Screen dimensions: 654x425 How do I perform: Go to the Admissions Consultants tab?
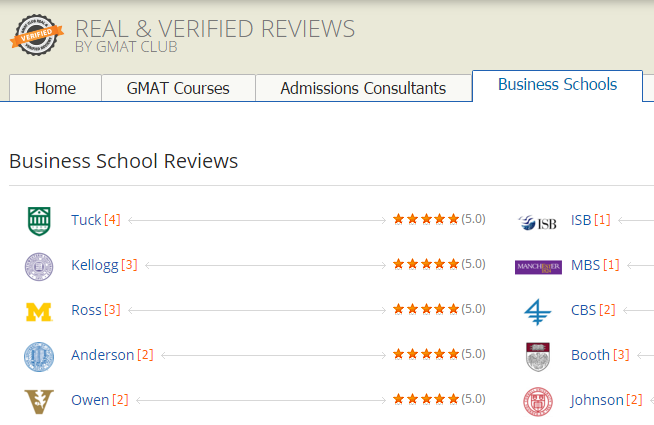(363, 88)
